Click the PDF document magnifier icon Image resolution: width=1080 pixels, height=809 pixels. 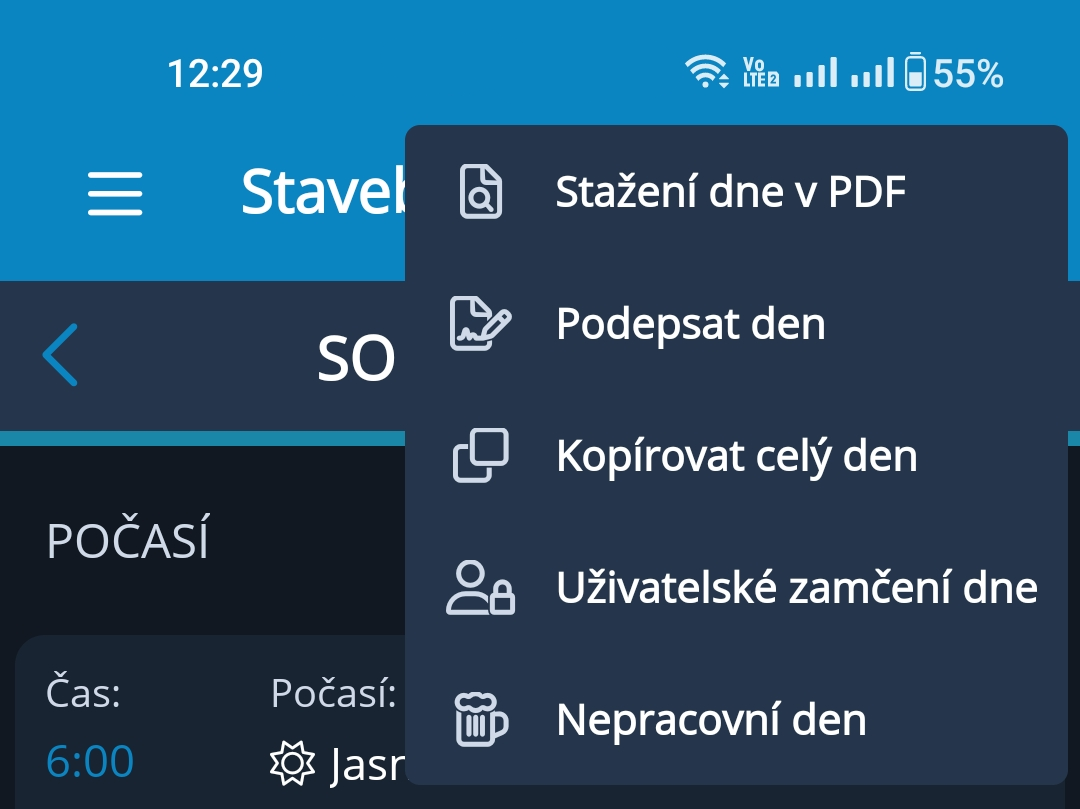tap(481, 191)
